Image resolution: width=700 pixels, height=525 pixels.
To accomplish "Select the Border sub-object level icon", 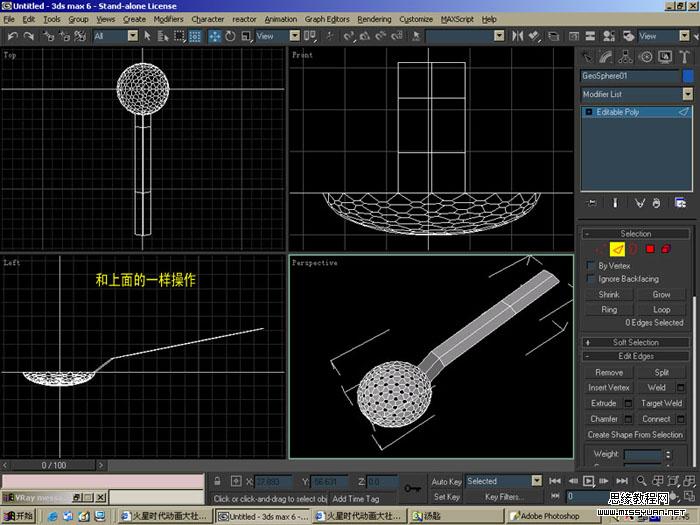I will 633,249.
